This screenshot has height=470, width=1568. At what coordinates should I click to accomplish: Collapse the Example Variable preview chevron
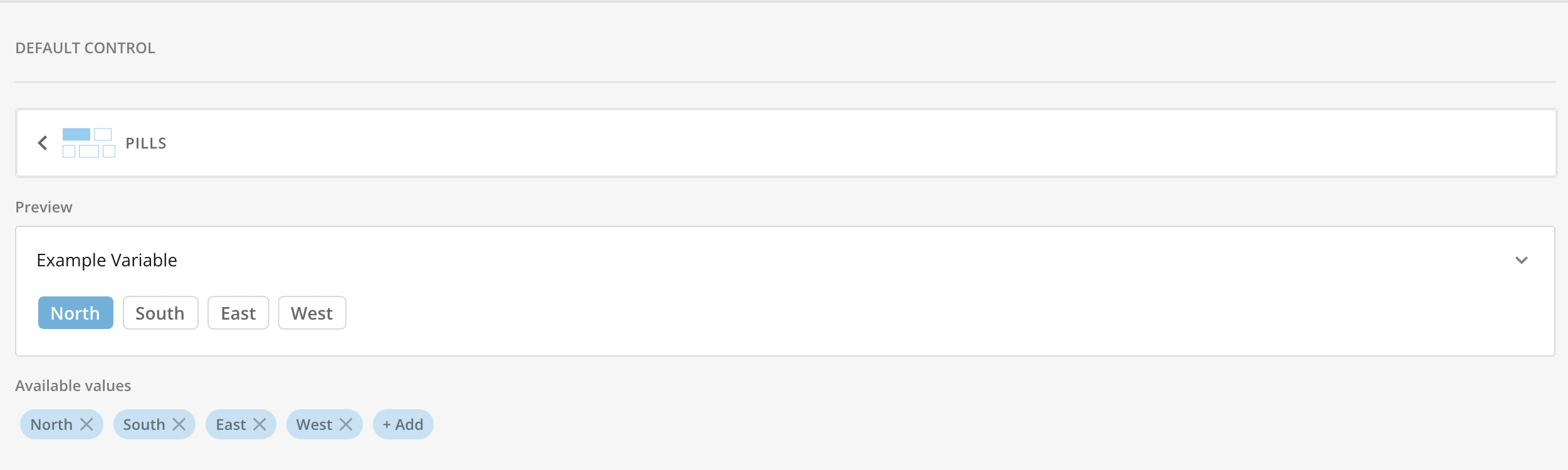[1521, 260]
